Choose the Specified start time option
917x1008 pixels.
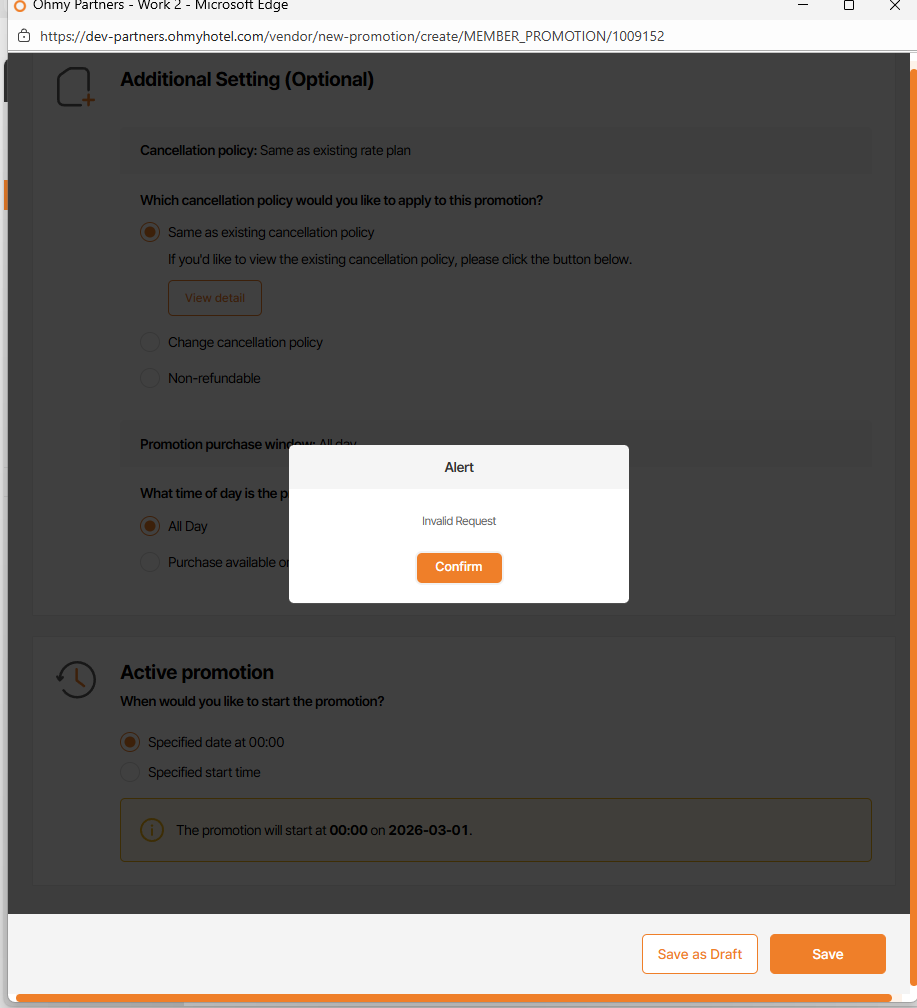130,772
